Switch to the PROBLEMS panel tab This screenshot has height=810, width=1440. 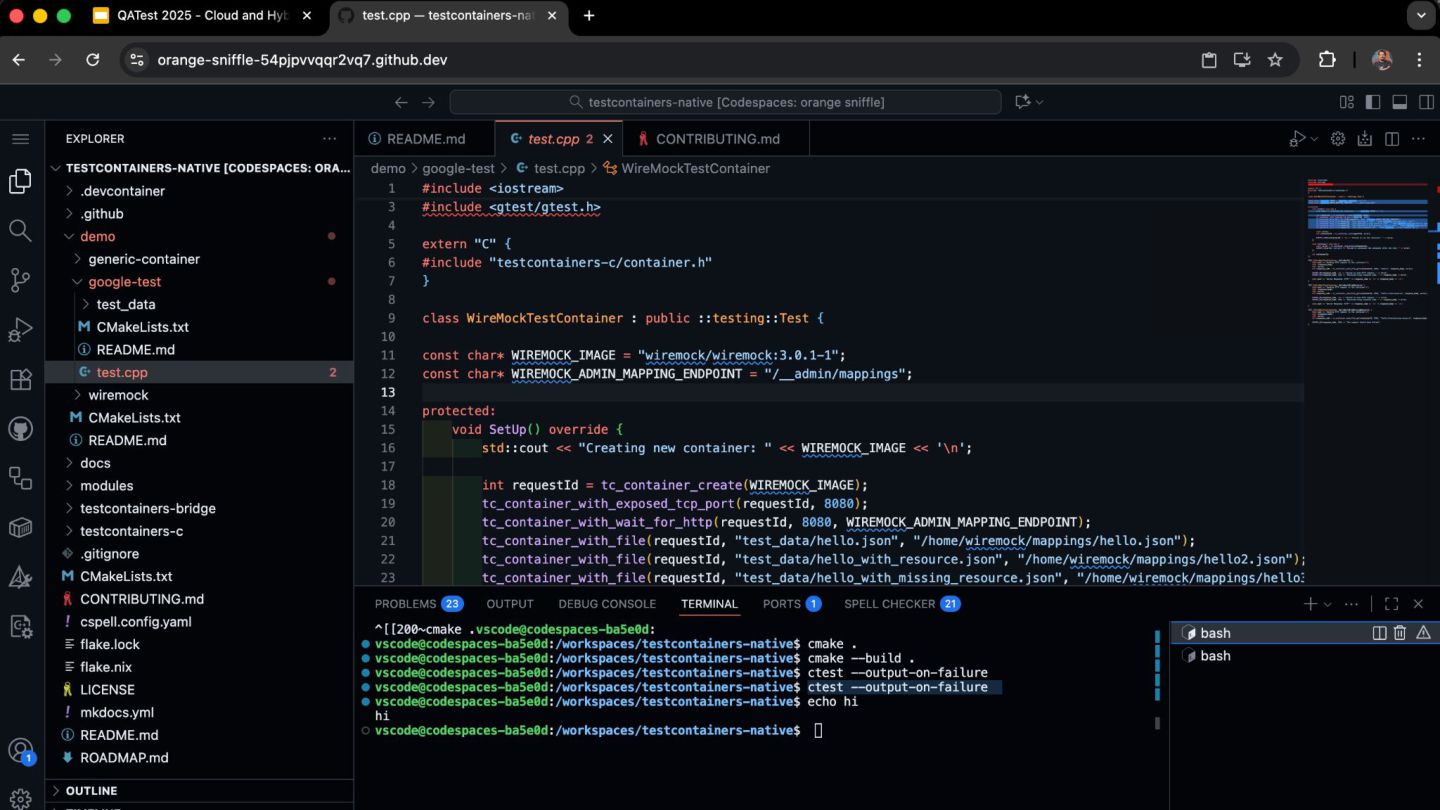click(405, 604)
